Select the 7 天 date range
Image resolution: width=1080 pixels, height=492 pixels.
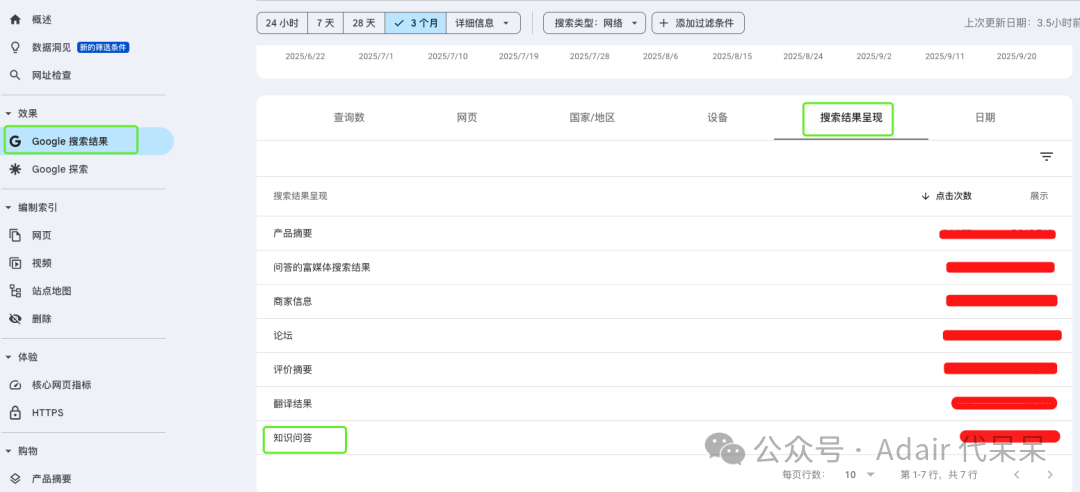(x=325, y=23)
